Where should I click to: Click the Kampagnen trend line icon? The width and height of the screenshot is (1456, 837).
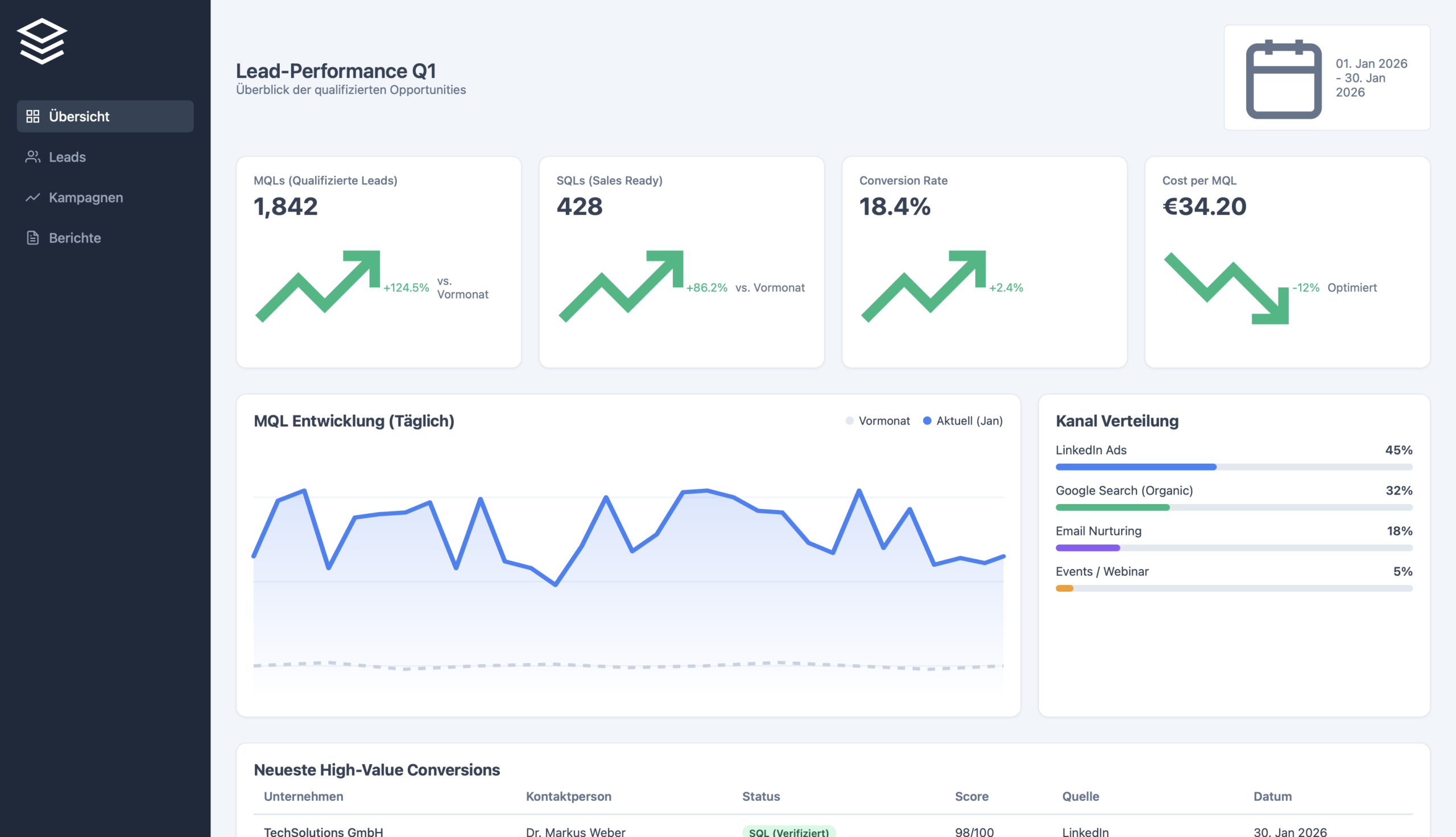point(33,197)
